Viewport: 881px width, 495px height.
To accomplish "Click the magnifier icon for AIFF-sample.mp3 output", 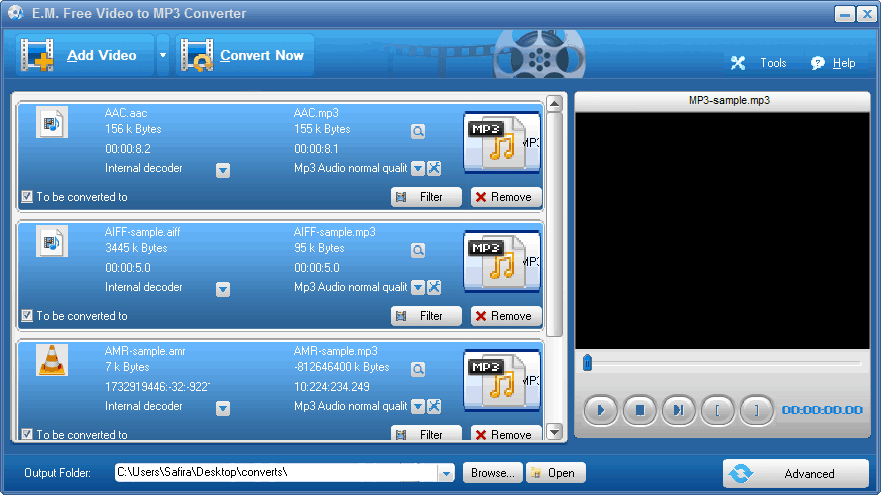I will [x=417, y=251].
